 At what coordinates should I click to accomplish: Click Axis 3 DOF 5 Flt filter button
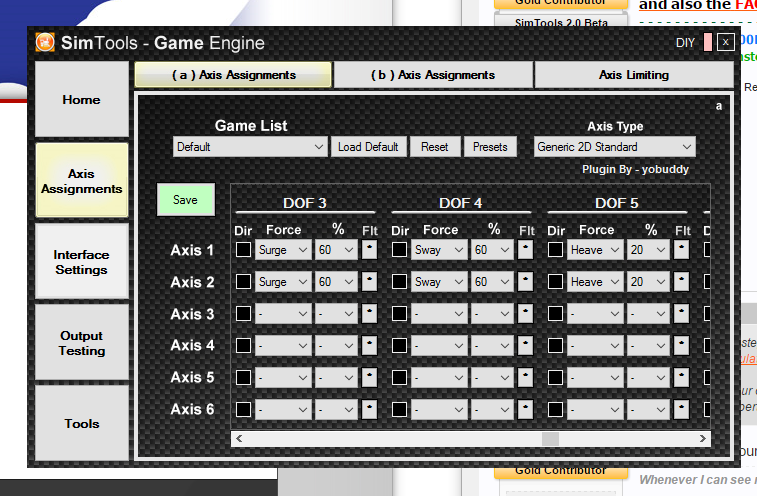[681, 313]
